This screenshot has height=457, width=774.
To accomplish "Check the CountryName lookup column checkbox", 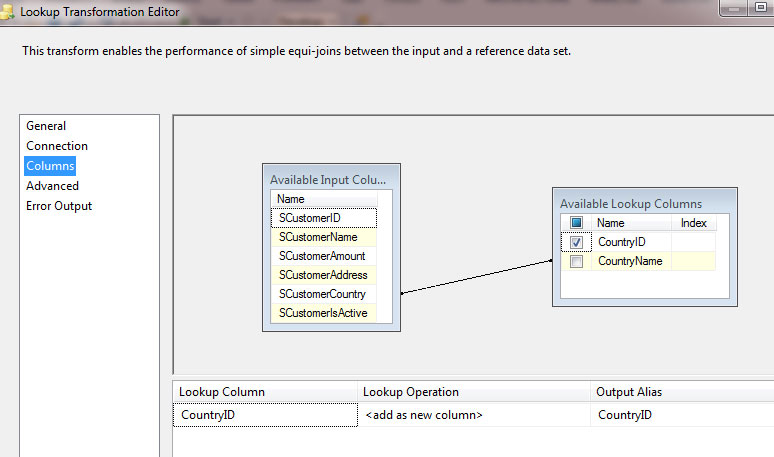I will 576,261.
